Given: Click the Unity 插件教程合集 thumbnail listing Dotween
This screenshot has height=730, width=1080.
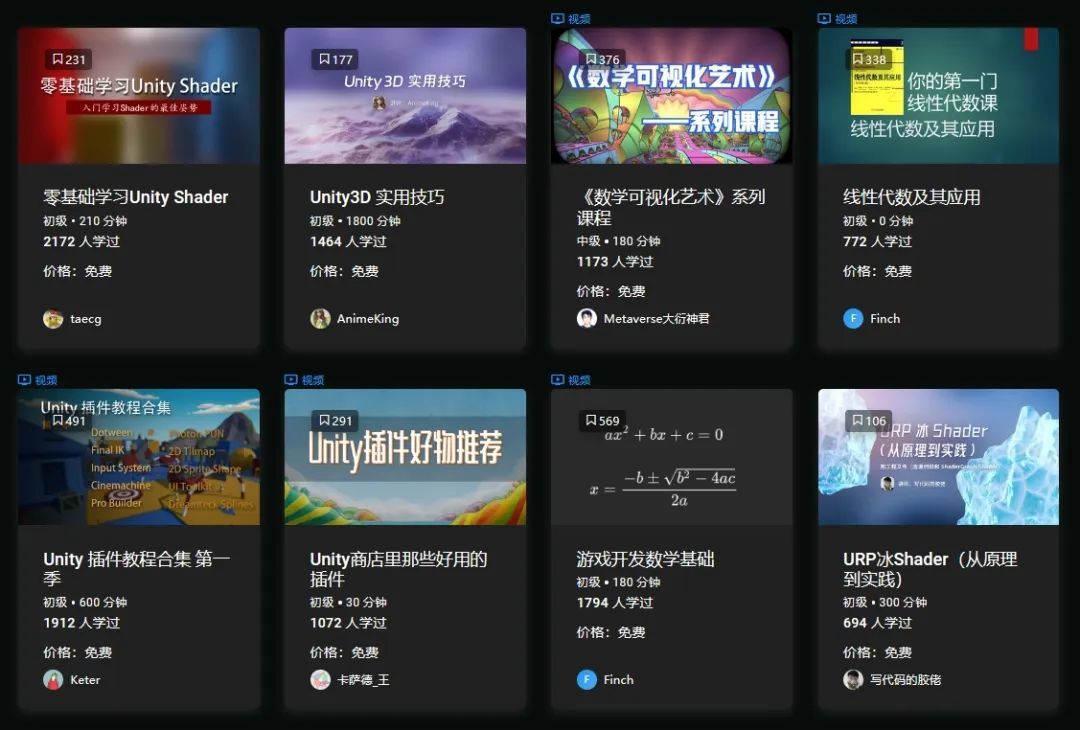Looking at the screenshot, I should point(139,457).
